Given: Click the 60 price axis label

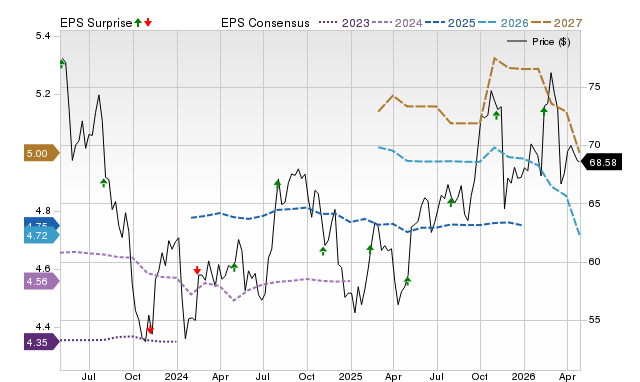Looking at the screenshot, I should click(x=594, y=261).
